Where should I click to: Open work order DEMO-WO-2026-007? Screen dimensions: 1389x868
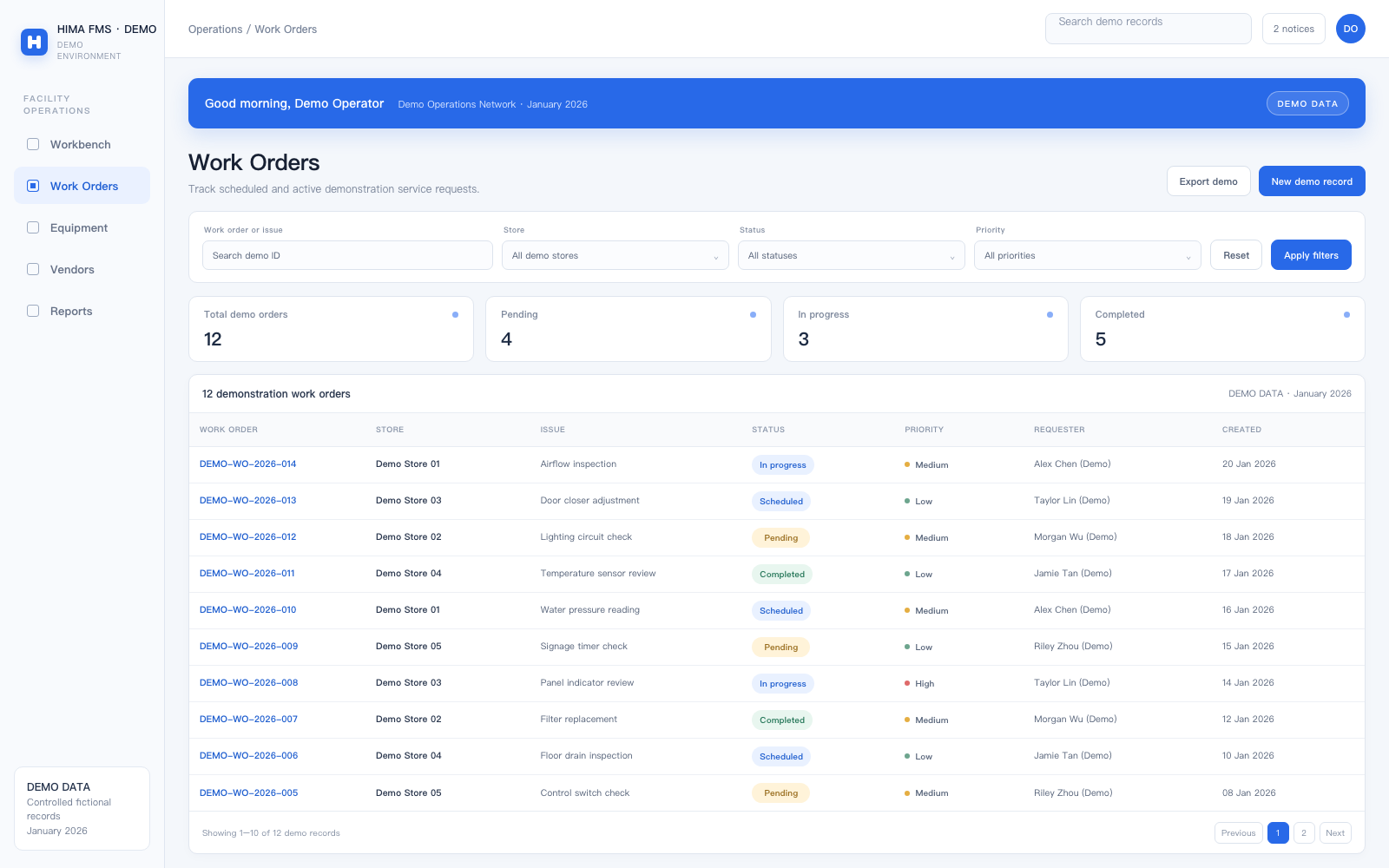point(249,720)
